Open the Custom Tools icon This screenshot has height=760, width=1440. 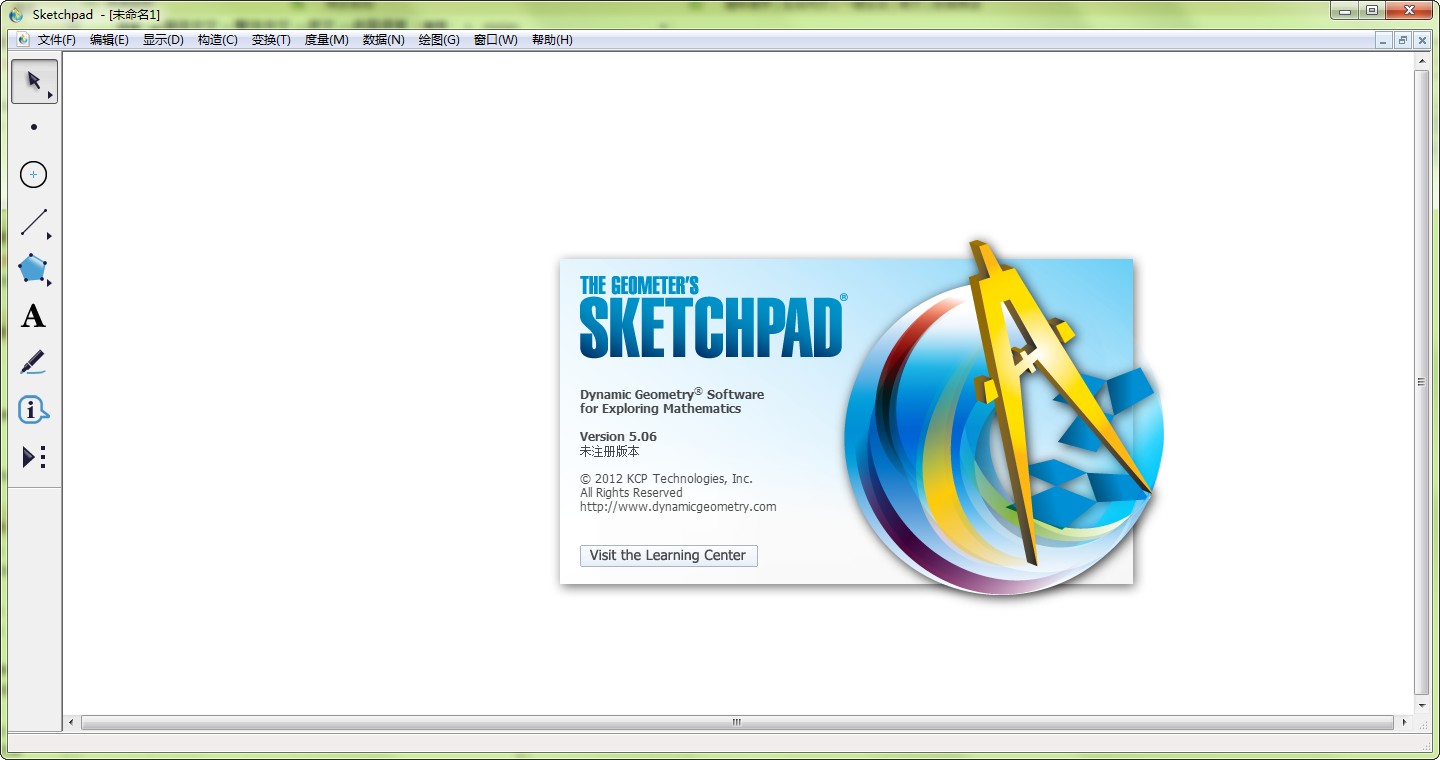[34, 457]
